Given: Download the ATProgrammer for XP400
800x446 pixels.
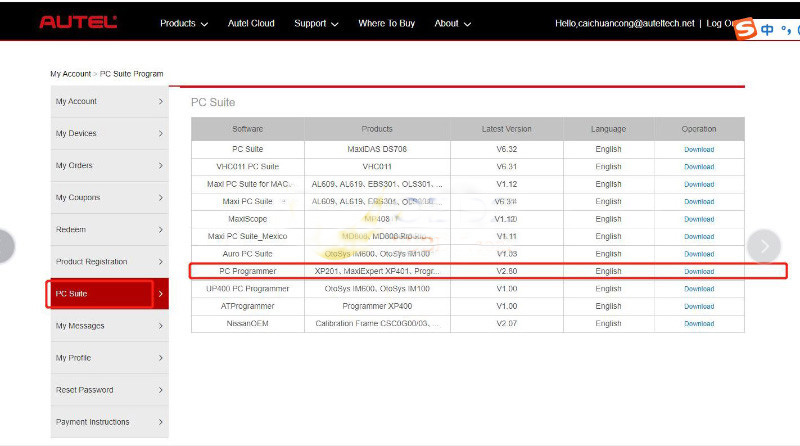Looking at the screenshot, I should [x=698, y=306].
